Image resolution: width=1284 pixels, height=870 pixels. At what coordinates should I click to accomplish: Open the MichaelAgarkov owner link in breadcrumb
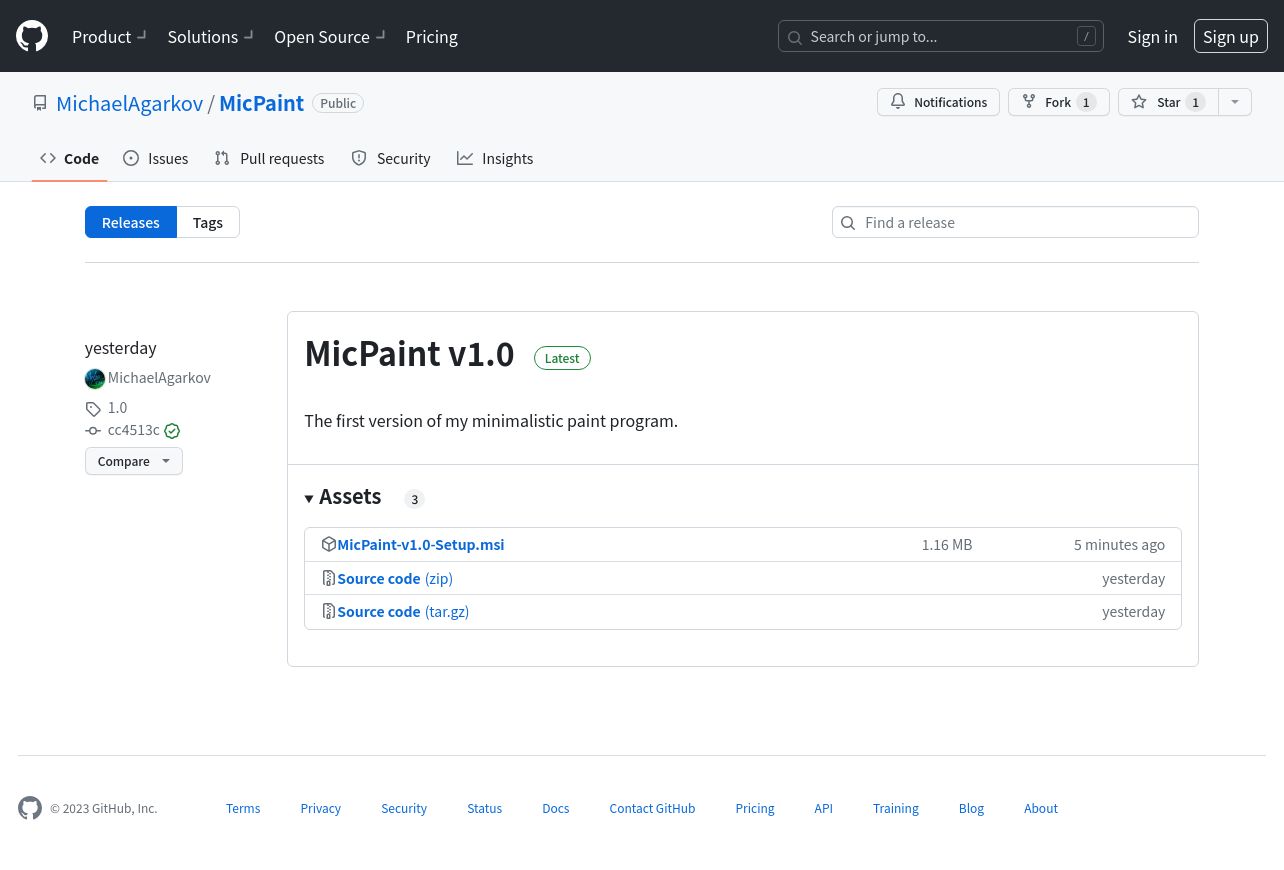[130, 103]
